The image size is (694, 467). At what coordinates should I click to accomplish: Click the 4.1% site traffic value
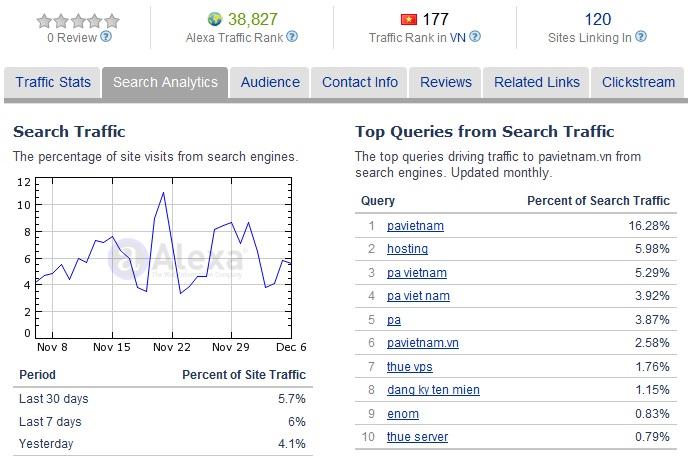[x=292, y=444]
